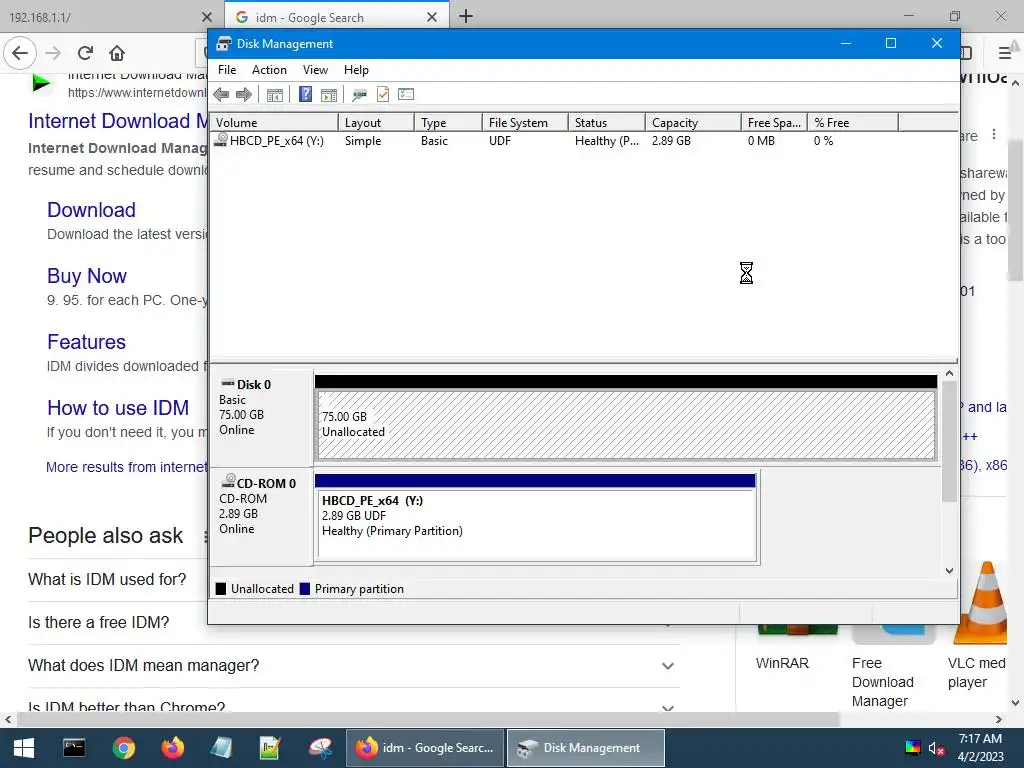Click the black Unallocated legend swatch
This screenshot has width=1024, height=768.
(221, 589)
